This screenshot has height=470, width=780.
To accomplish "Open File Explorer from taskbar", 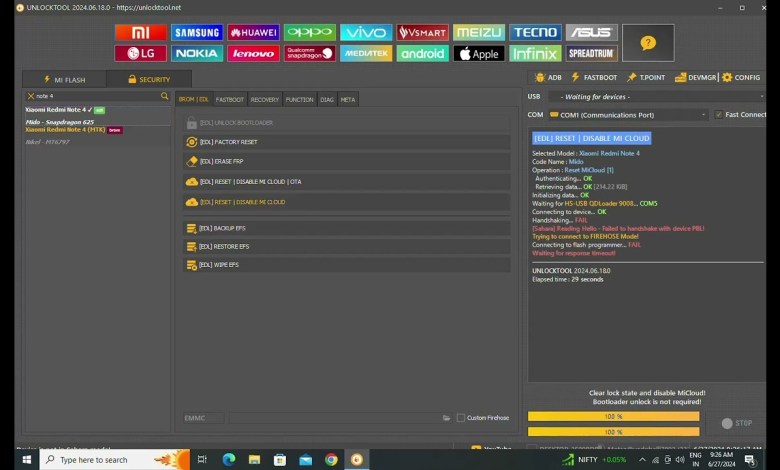I will 255,460.
